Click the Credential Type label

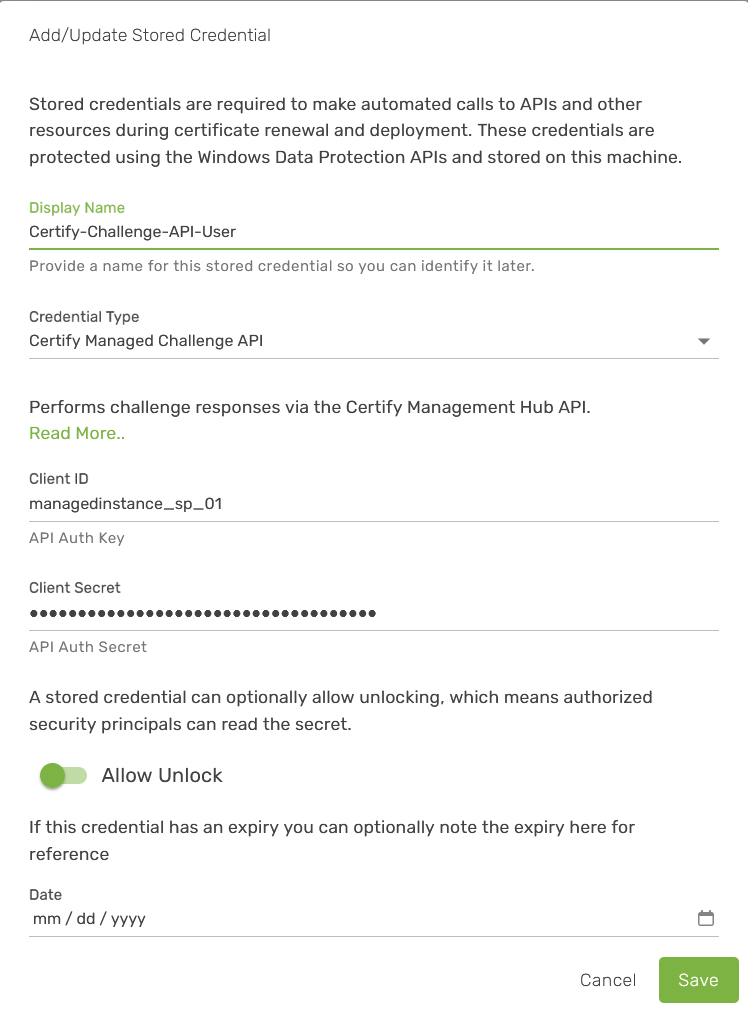pos(84,317)
